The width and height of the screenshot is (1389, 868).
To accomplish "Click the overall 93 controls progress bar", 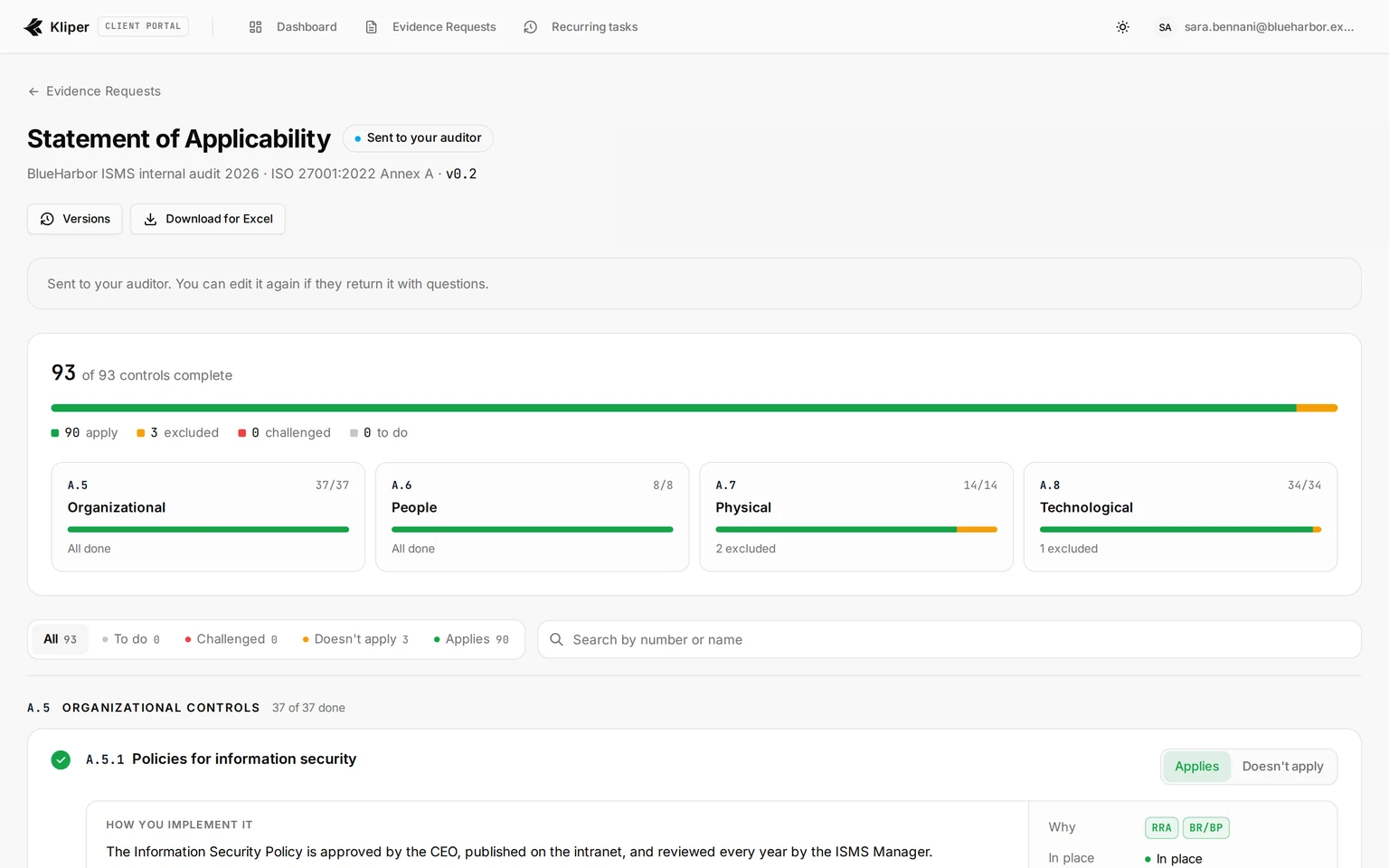I will [694, 408].
